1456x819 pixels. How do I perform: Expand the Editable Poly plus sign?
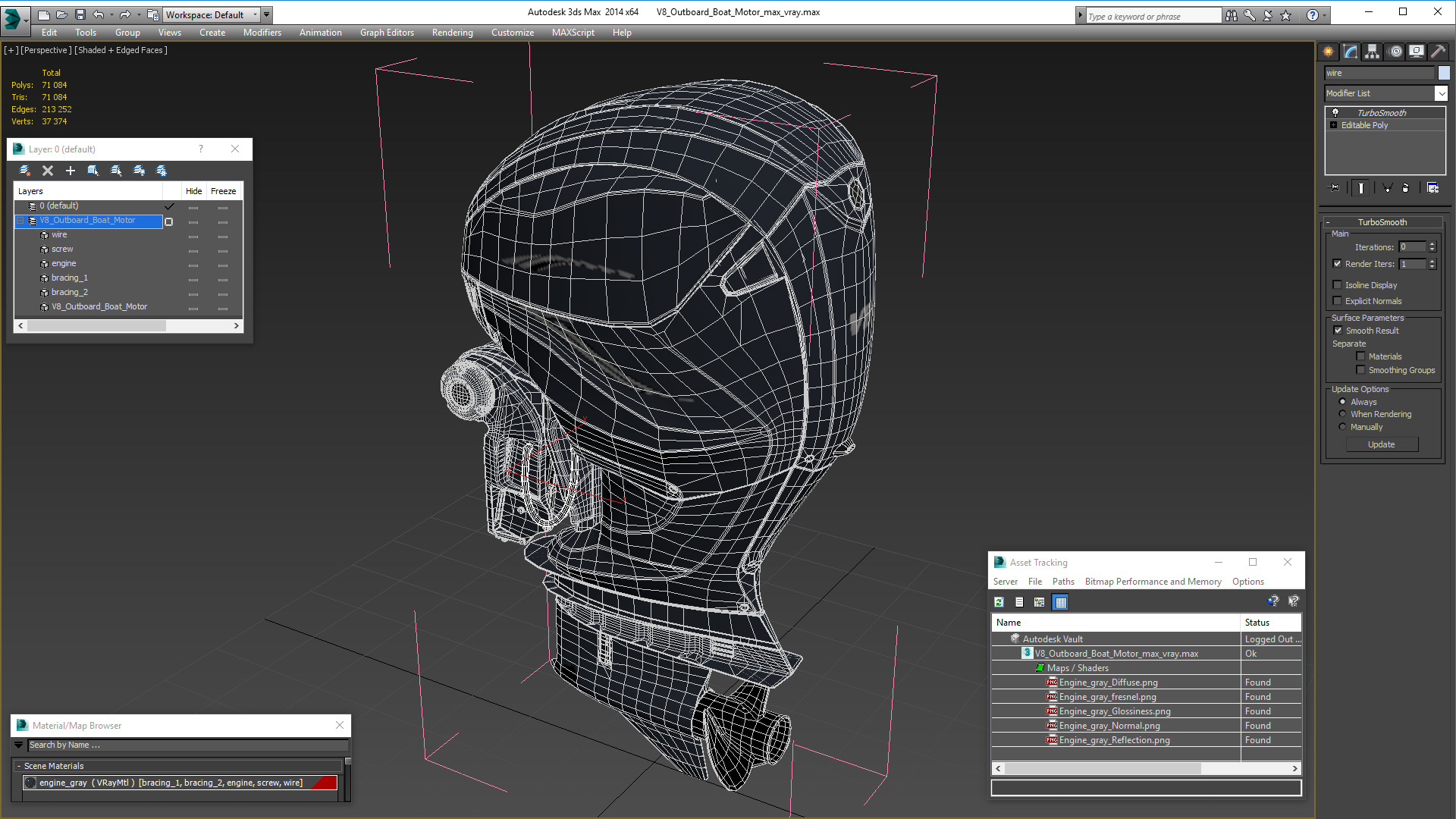[1334, 125]
